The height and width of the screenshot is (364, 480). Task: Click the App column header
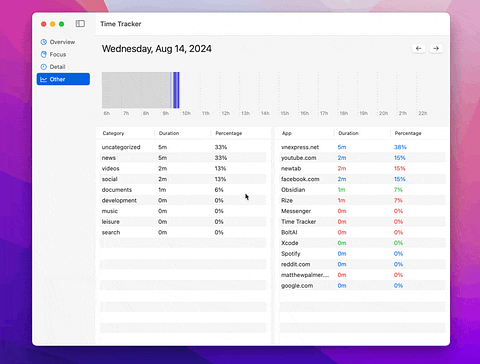click(287, 133)
